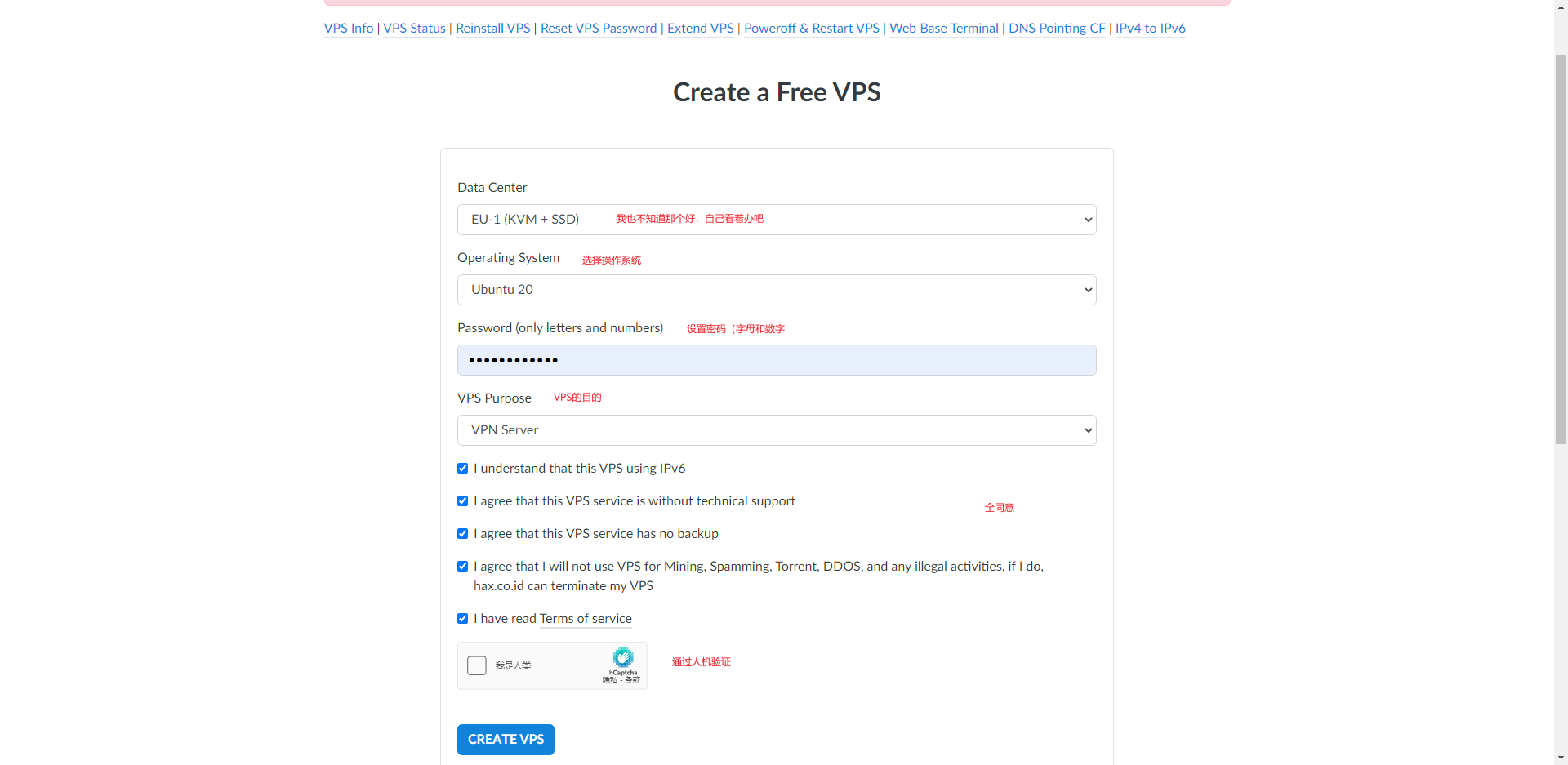This screenshot has width=1568, height=765.
Task: Click into the password input field
Action: tap(777, 360)
